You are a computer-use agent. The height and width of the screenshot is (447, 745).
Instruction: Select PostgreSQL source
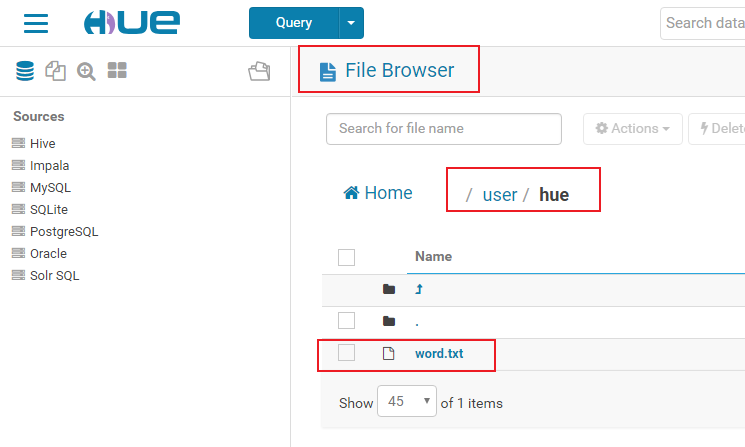64,231
